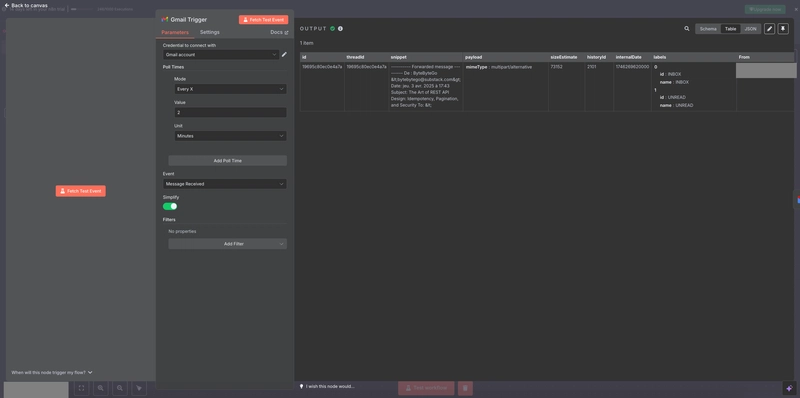Open the Event dropdown showing Message Received
This screenshot has height=398, width=800.
click(x=224, y=184)
